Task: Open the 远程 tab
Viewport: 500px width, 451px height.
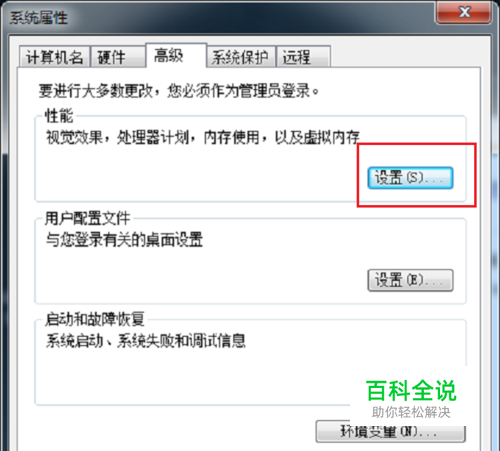Action: pos(303,57)
